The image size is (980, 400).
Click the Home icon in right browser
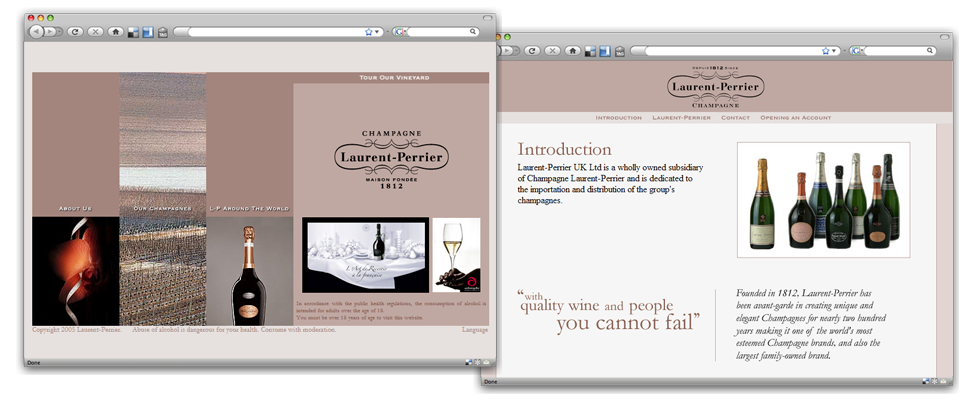click(572, 50)
